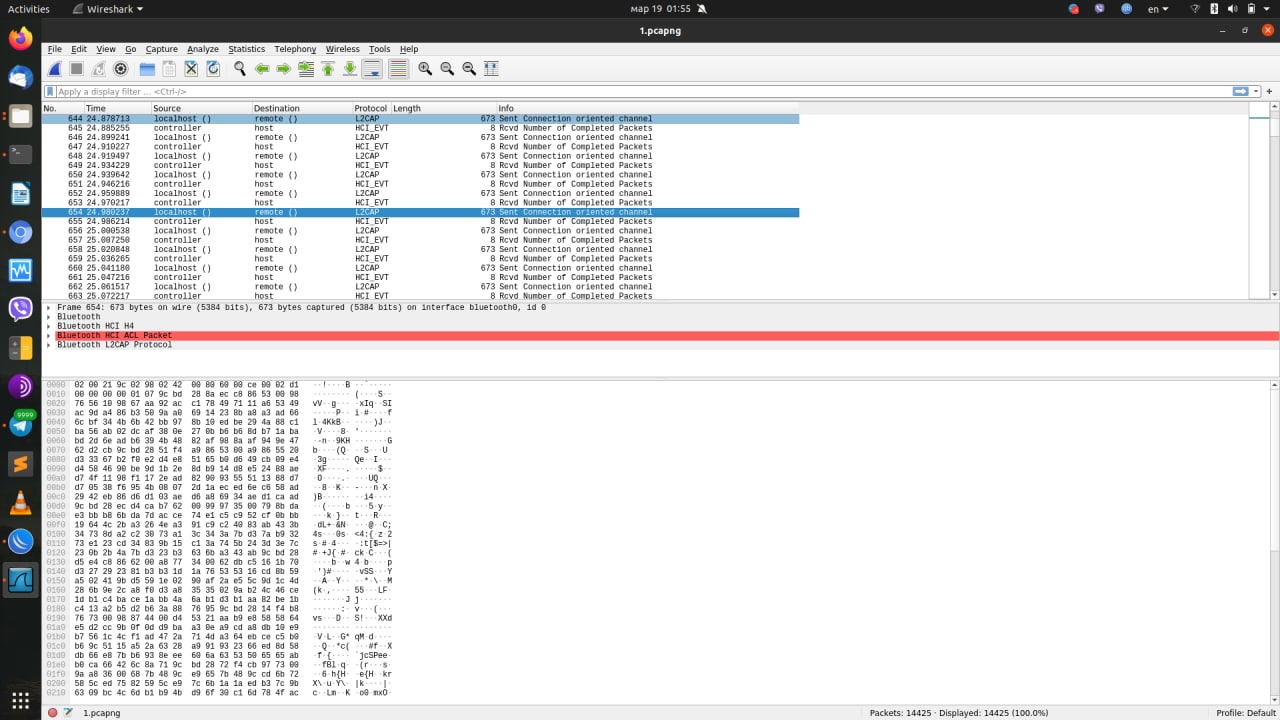Open recent display filters dropdown

[x=1256, y=92]
